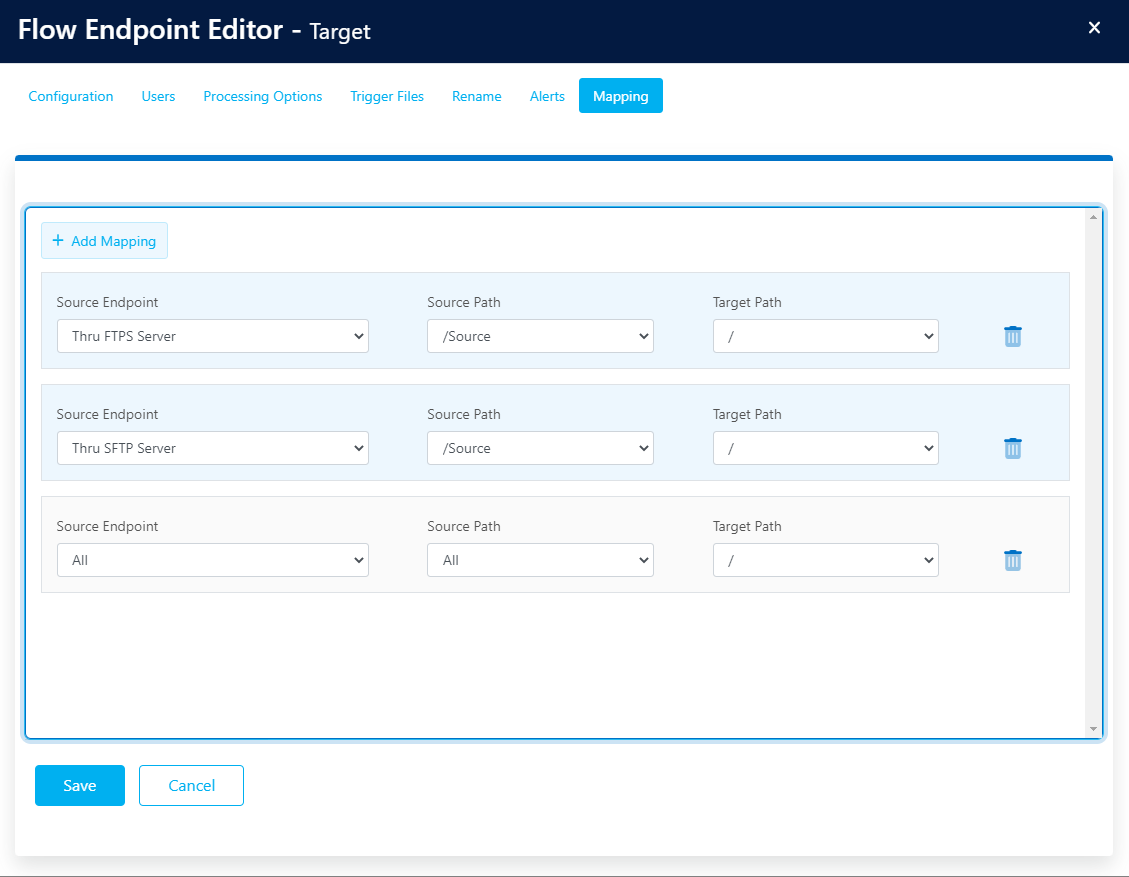The height and width of the screenshot is (877, 1129).
Task: Select the Alerts tab
Action: tap(547, 97)
